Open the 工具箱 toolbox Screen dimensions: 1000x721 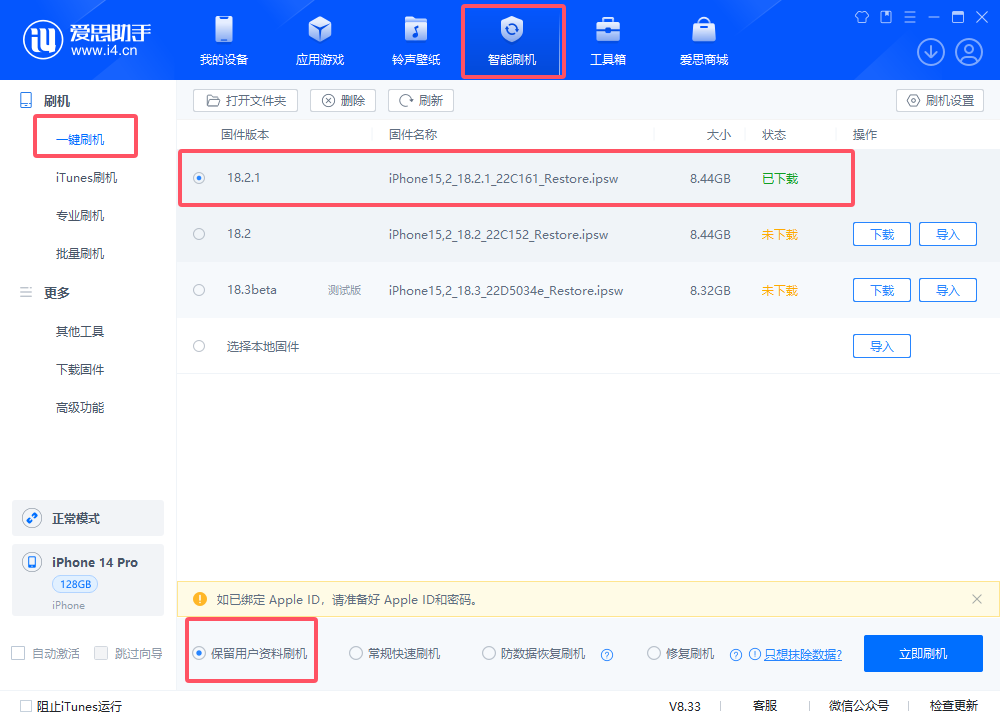coord(608,40)
